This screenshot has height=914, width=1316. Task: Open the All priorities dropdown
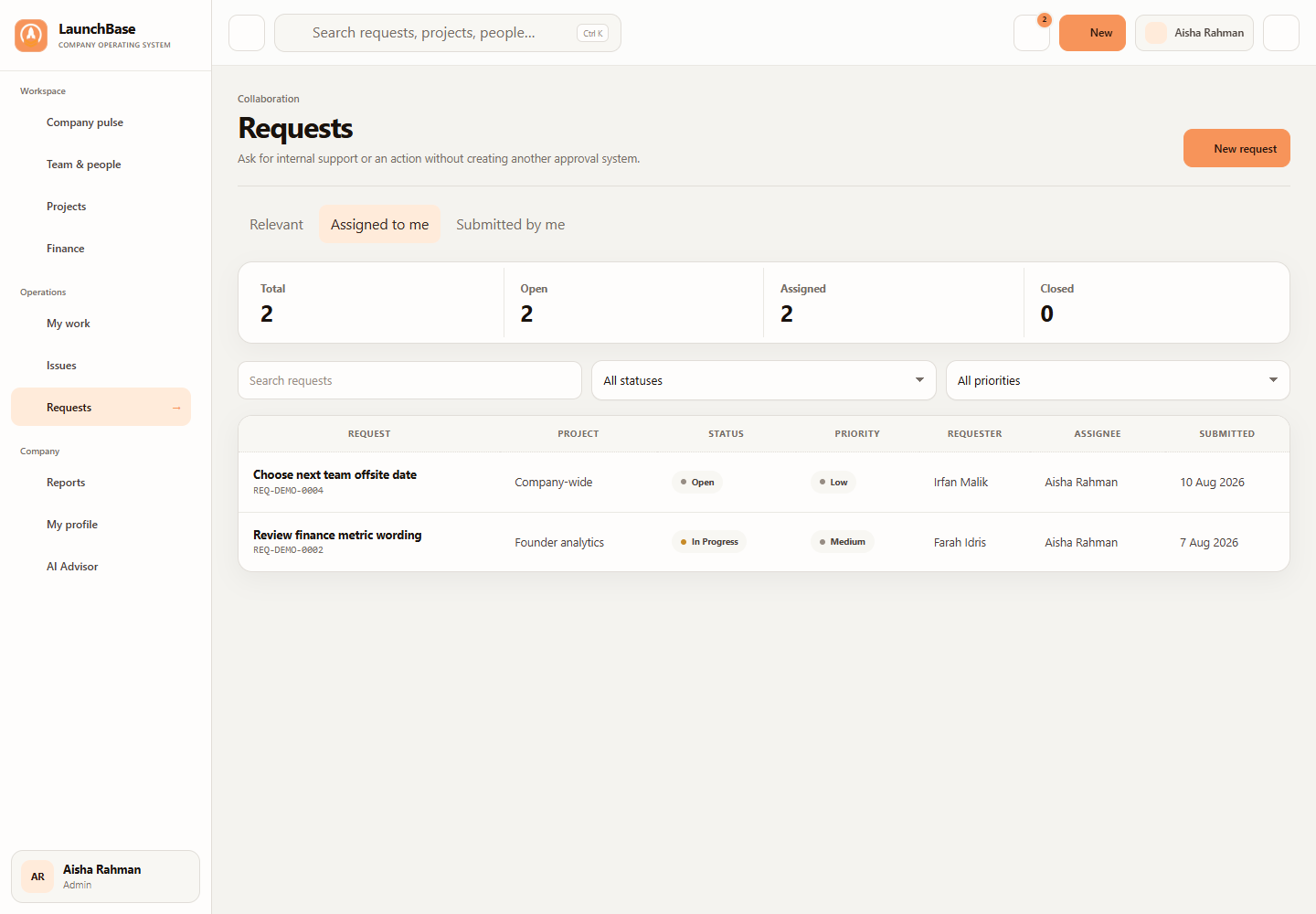point(1118,380)
